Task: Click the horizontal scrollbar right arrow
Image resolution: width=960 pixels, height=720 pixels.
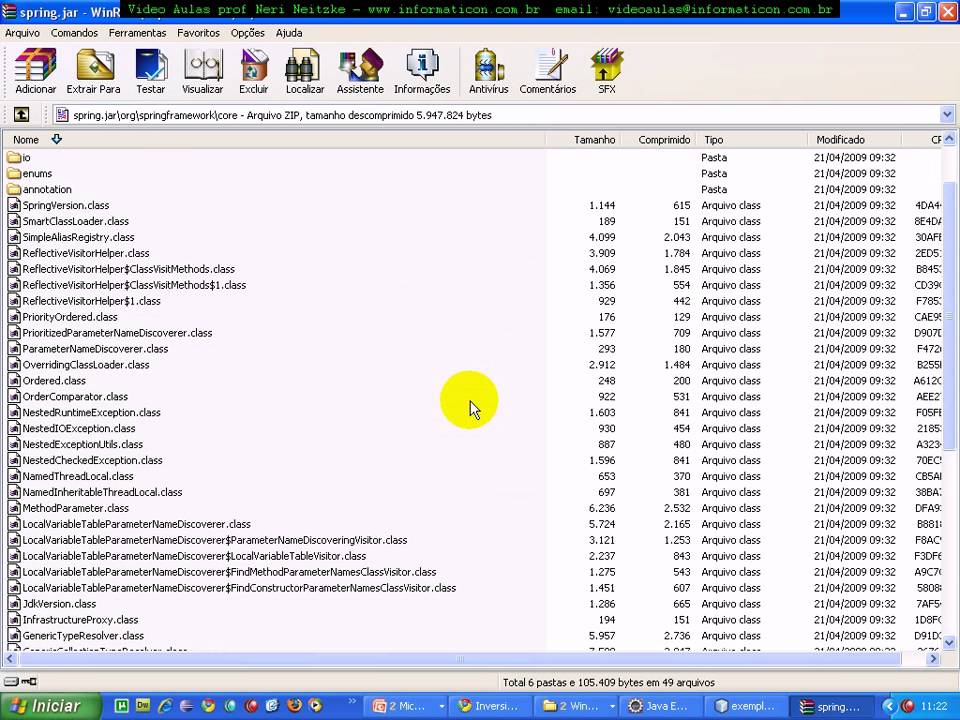Action: [x=933, y=659]
